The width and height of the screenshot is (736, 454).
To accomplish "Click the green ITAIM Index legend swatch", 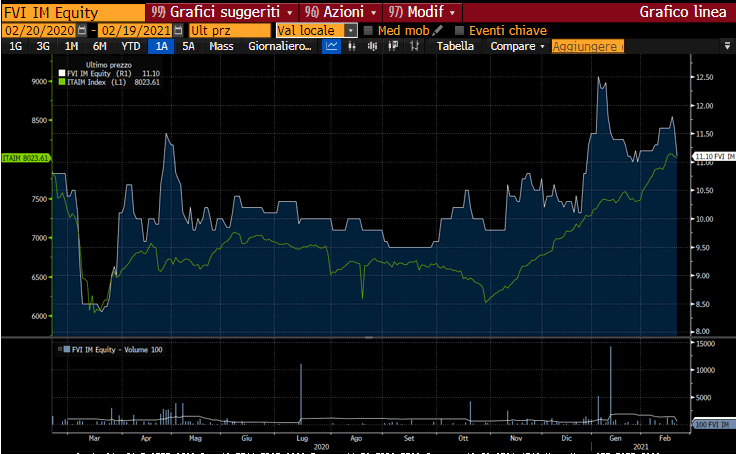I will pos(61,82).
